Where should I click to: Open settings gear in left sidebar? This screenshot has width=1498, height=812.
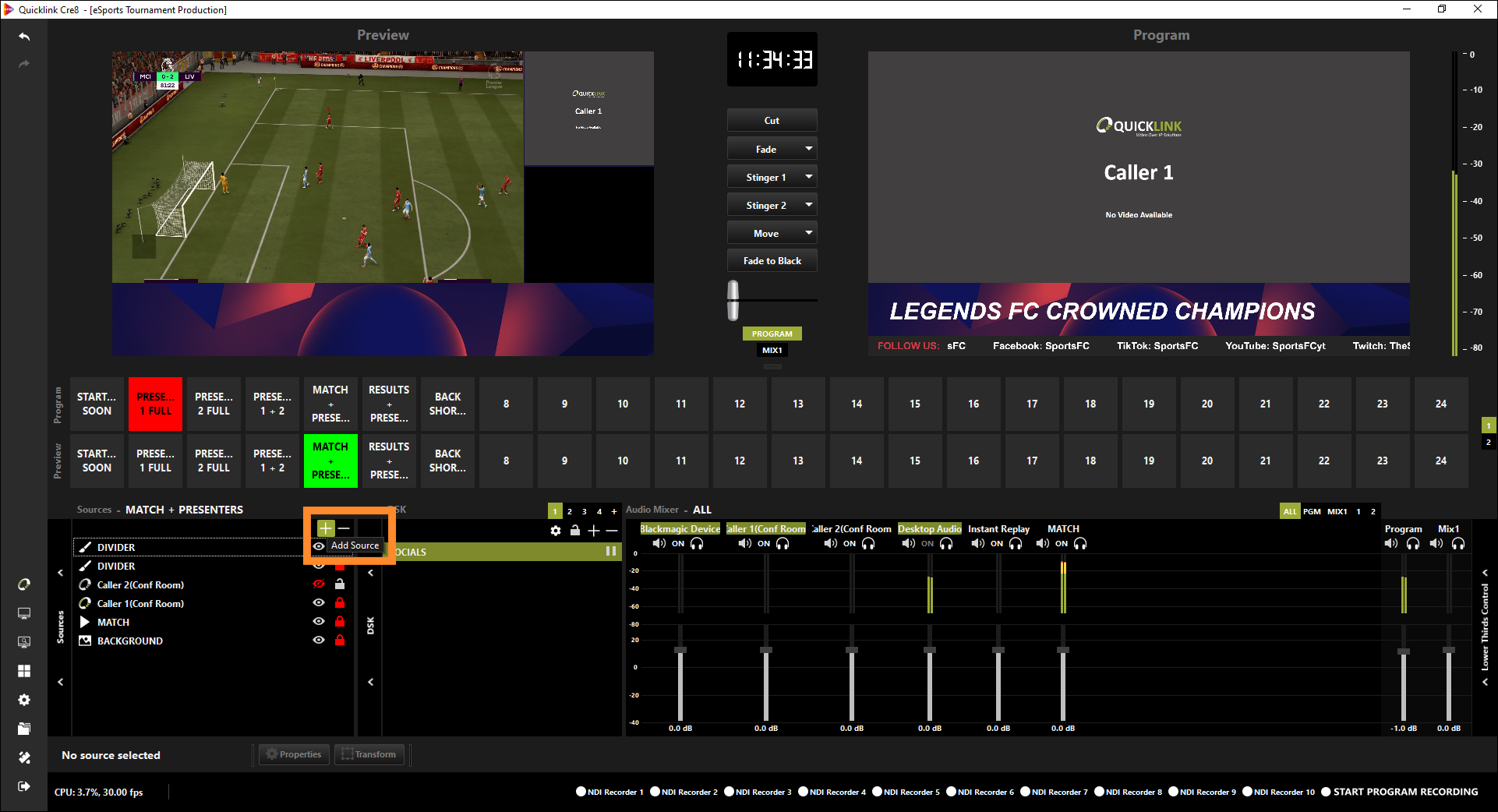pos(24,700)
